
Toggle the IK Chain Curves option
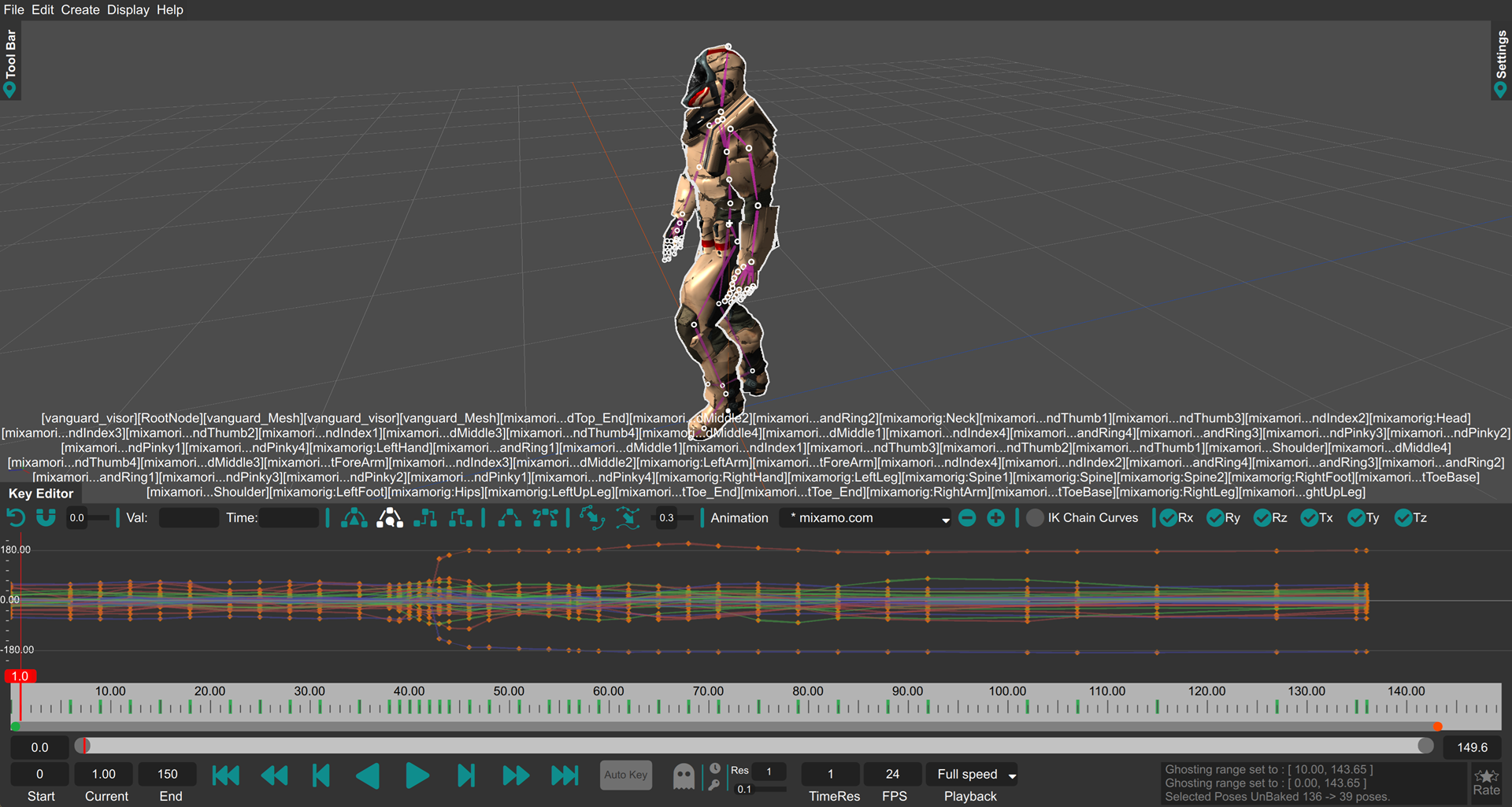(x=1036, y=518)
